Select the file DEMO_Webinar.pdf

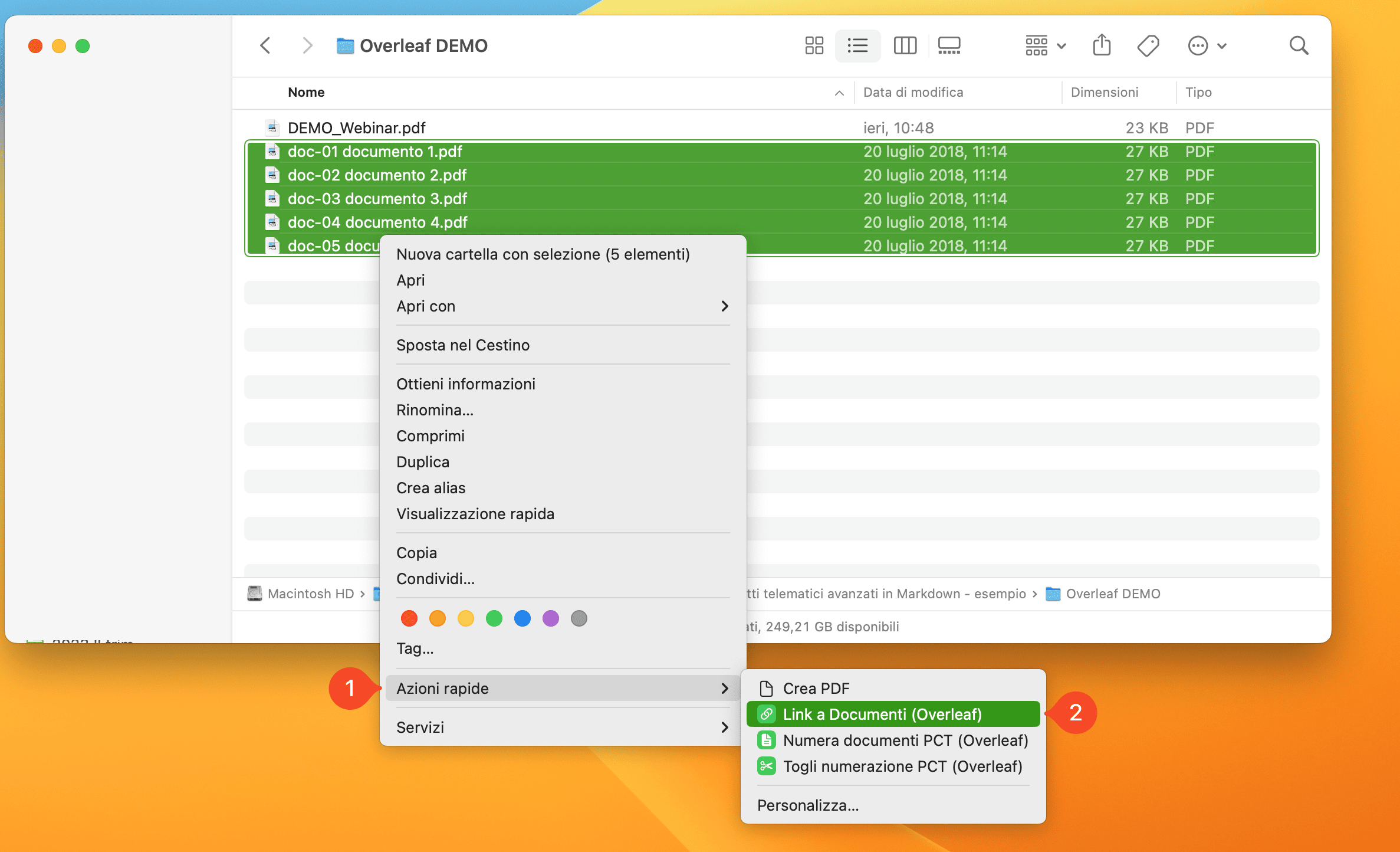tap(781, 127)
